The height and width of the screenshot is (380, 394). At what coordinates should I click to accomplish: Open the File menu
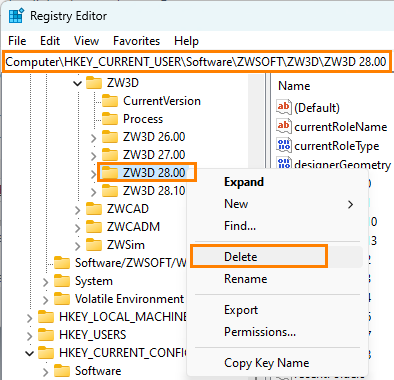[17, 41]
